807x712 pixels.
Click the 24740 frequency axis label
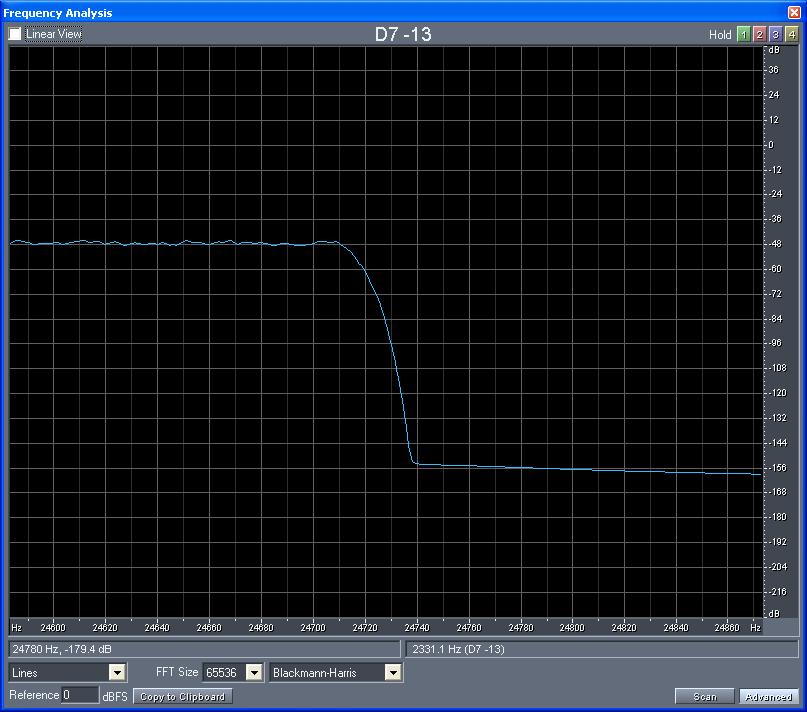(x=417, y=628)
